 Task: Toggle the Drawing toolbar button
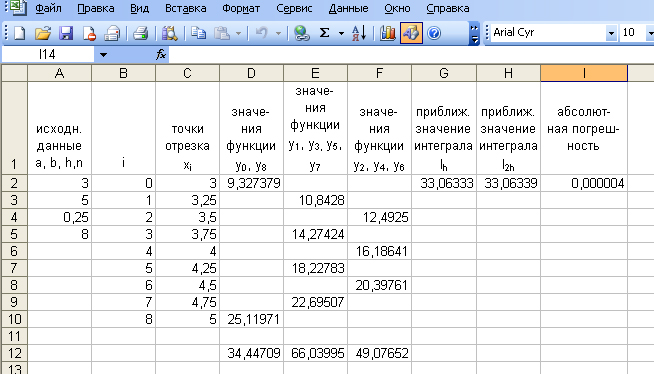pyautogui.click(x=411, y=33)
